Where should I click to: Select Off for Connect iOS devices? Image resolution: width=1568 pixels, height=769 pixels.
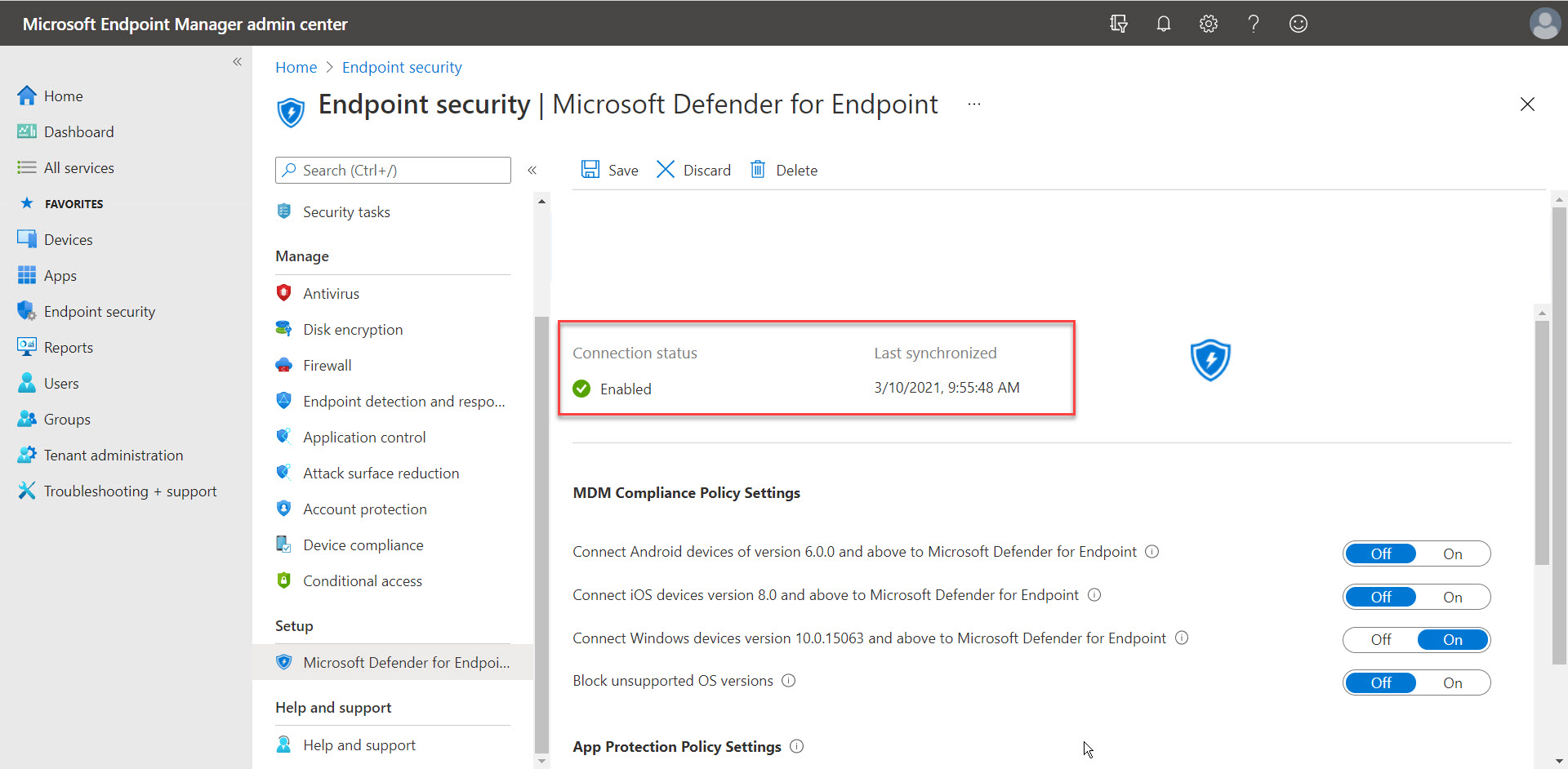point(1381,598)
